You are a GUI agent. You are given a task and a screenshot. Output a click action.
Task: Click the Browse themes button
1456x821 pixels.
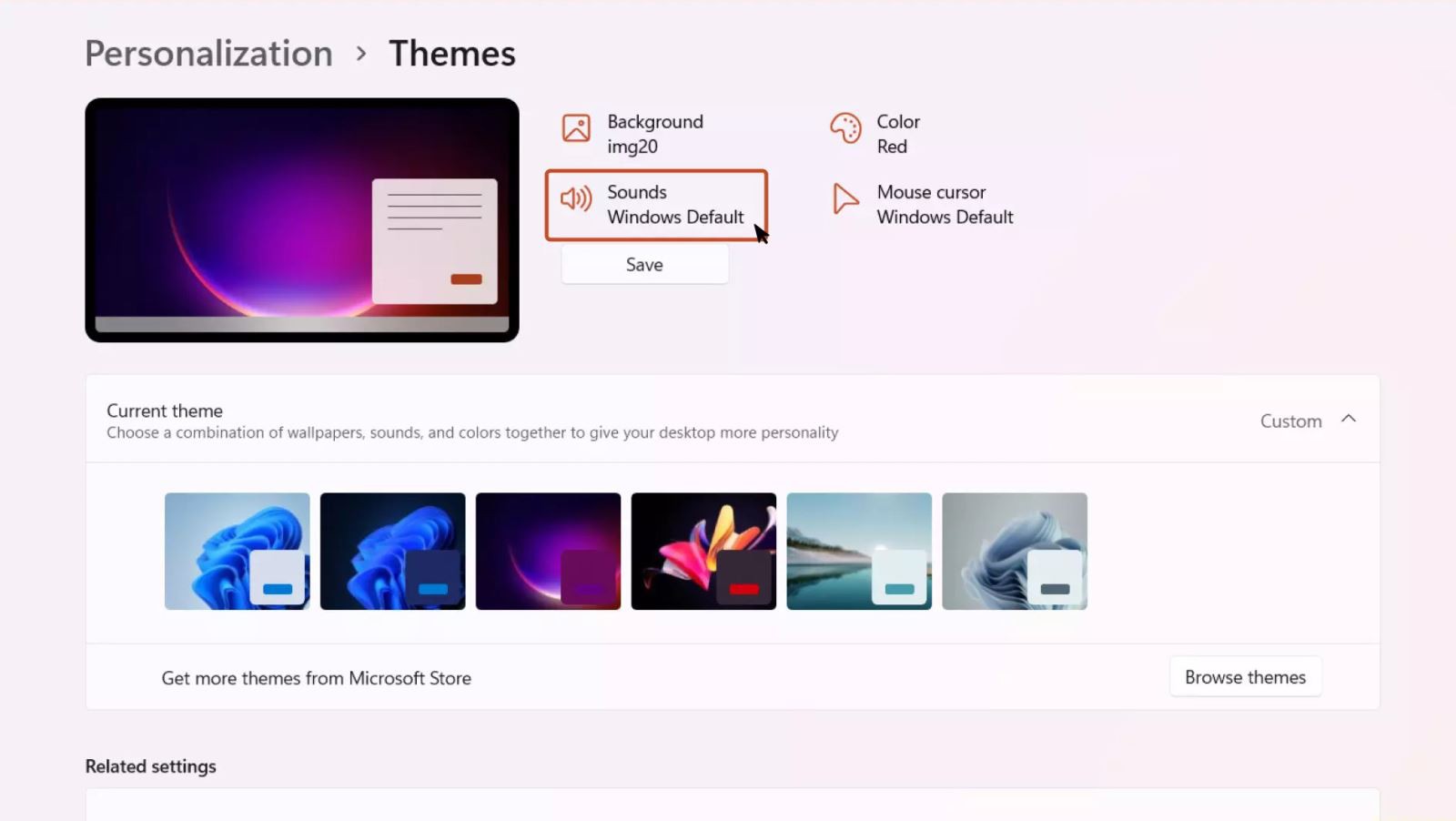[1245, 677]
